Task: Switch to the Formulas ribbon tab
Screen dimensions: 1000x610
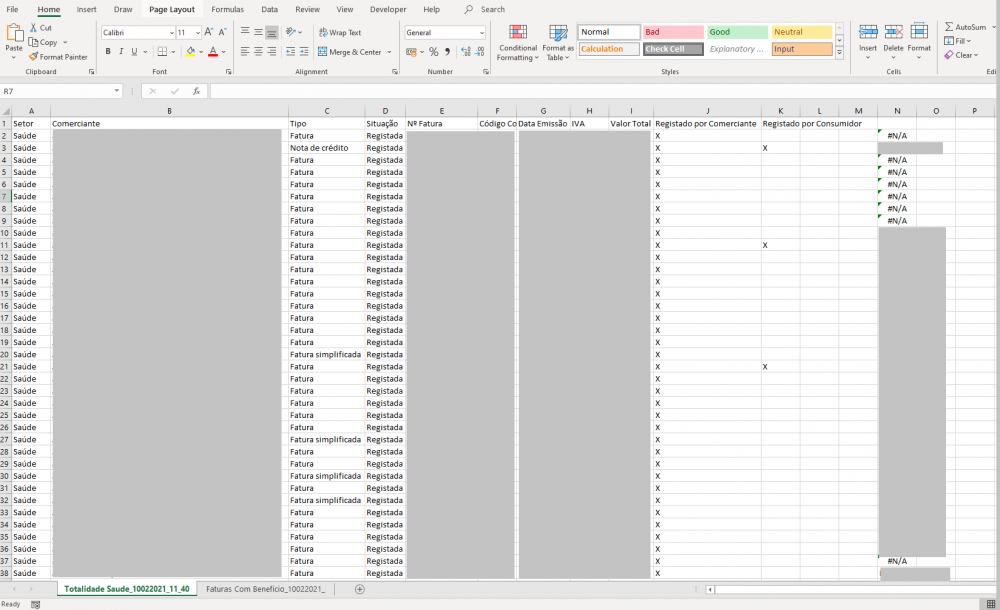Action: point(228,9)
